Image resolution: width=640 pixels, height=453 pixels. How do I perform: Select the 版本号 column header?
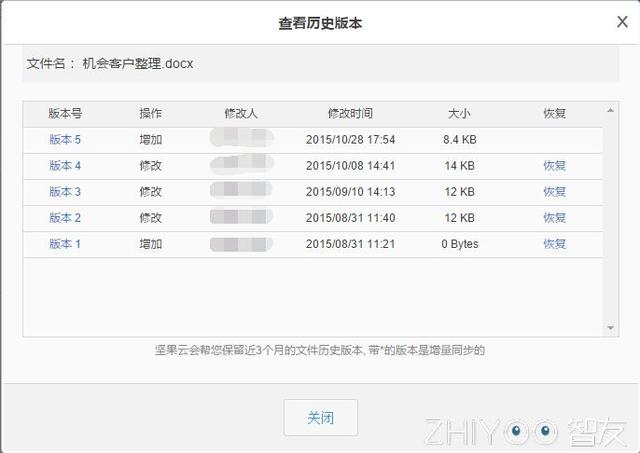(x=65, y=113)
